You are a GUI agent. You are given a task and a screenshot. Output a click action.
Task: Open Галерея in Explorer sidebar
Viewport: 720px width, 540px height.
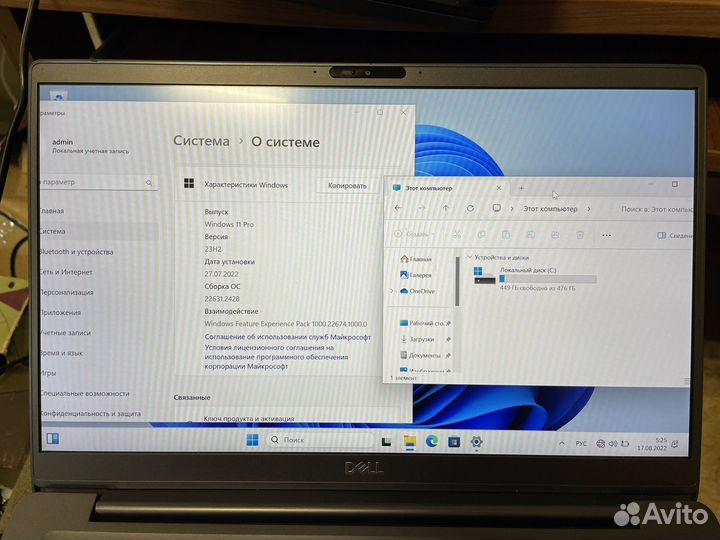point(416,275)
